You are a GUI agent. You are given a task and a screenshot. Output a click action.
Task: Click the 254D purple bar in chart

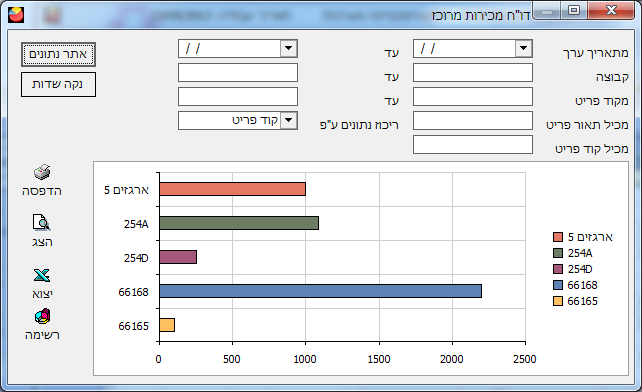click(178, 257)
